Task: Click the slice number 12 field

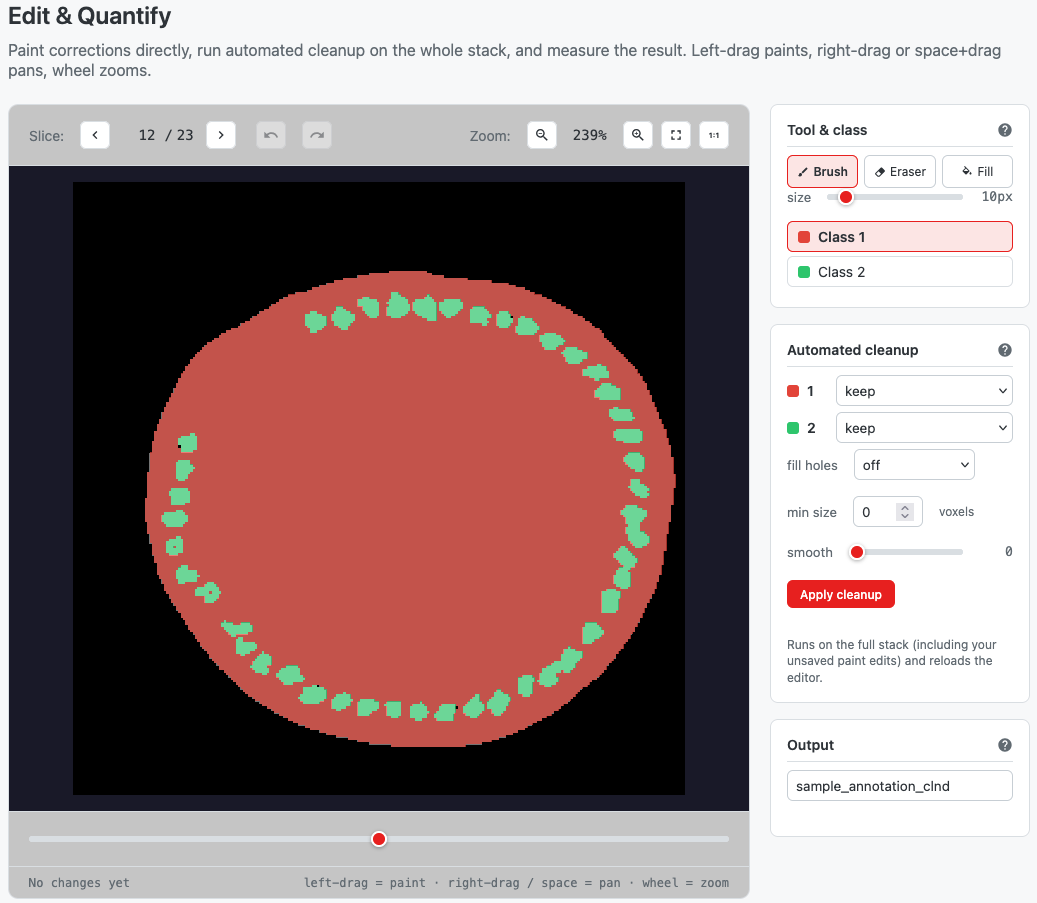Action: coord(147,135)
